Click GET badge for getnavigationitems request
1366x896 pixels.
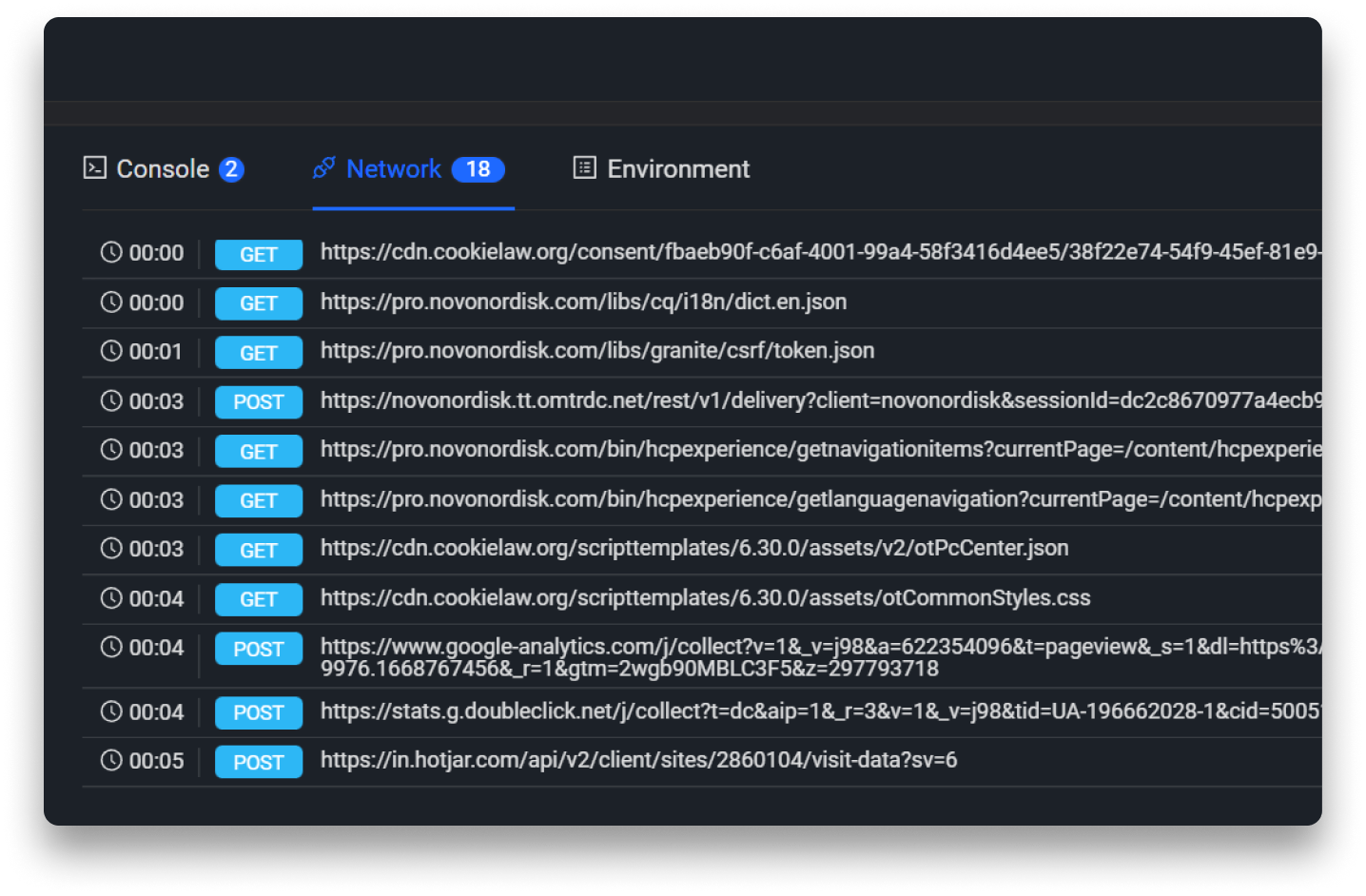tap(259, 451)
